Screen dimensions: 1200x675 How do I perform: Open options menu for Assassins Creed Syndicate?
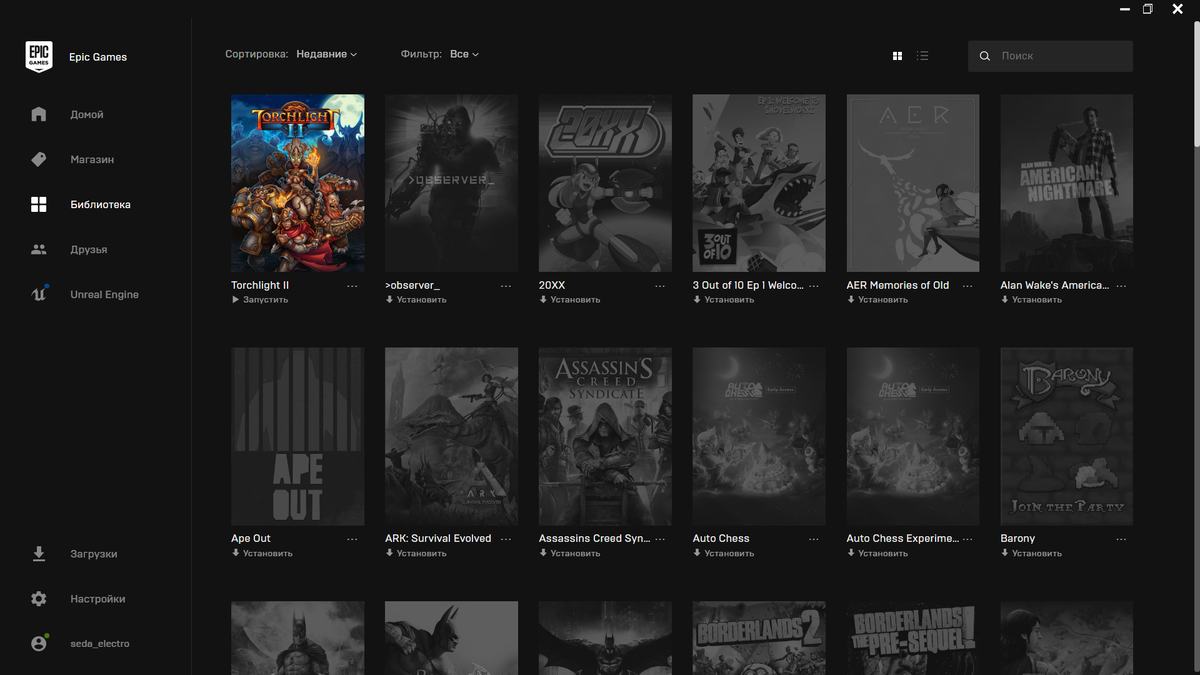click(x=660, y=539)
